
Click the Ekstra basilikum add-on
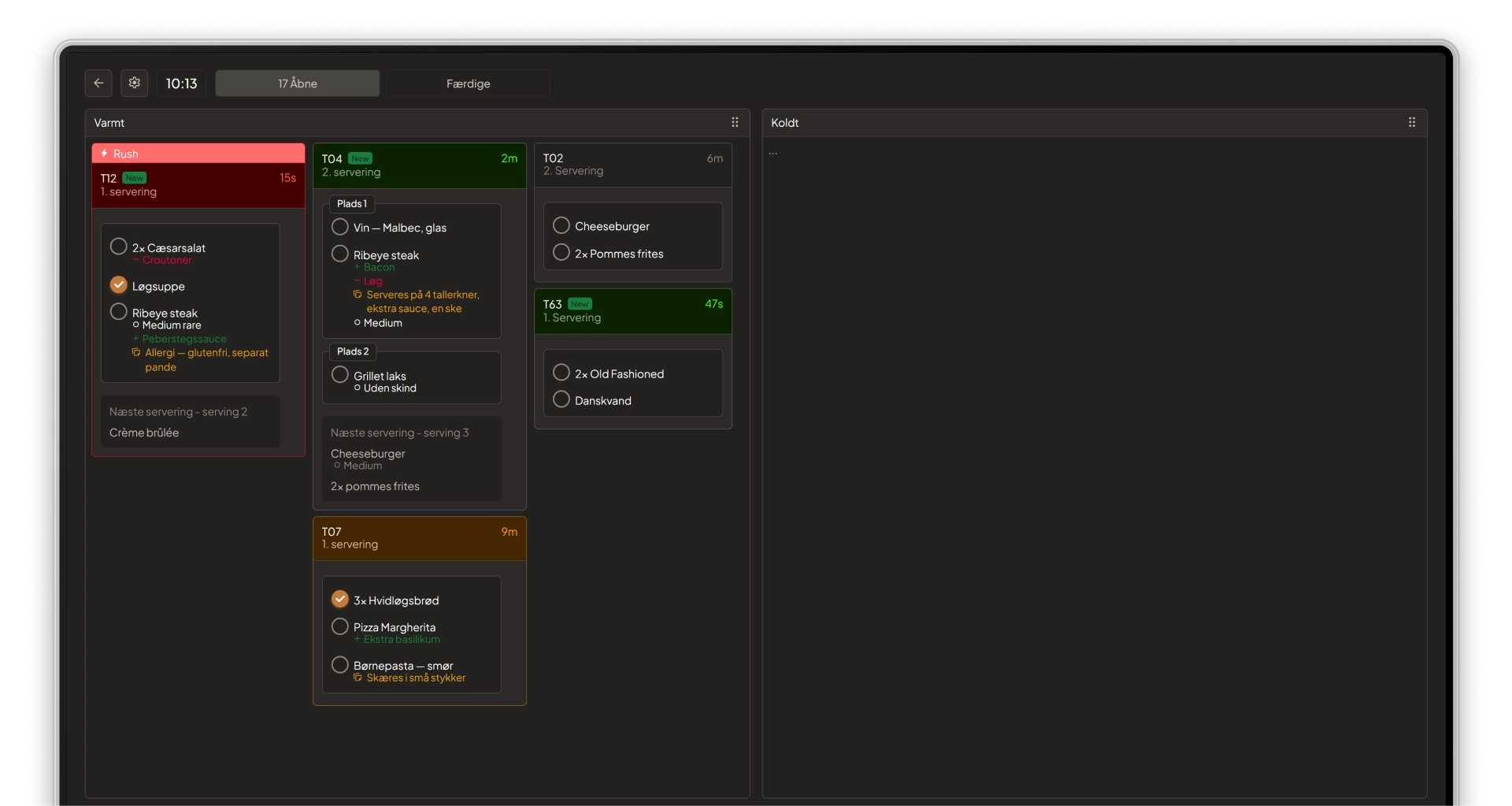pyautogui.click(x=397, y=640)
